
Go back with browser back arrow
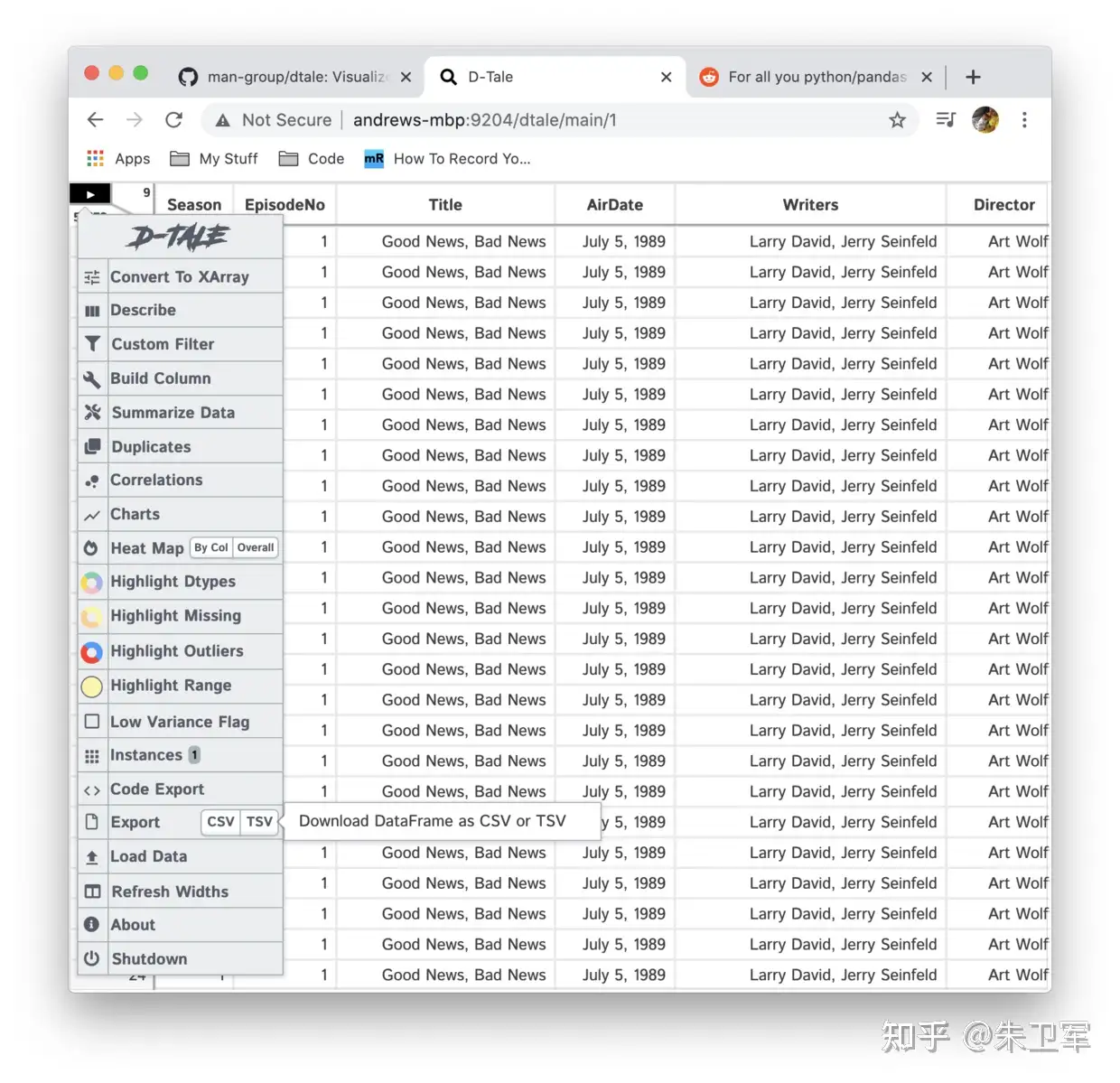click(95, 119)
